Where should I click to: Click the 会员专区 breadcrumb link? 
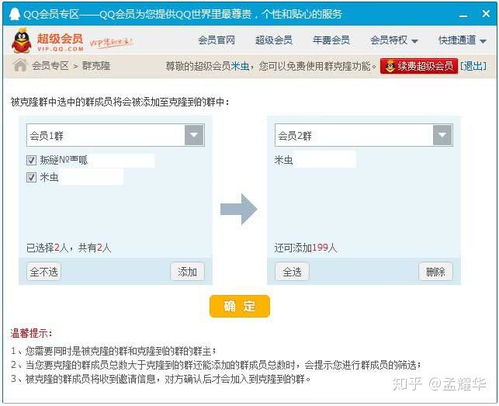pos(50,65)
